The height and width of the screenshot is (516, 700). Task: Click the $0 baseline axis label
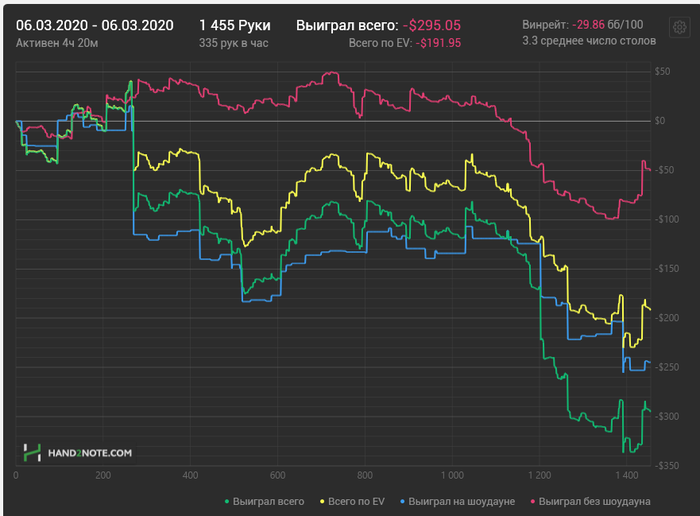tap(660, 121)
